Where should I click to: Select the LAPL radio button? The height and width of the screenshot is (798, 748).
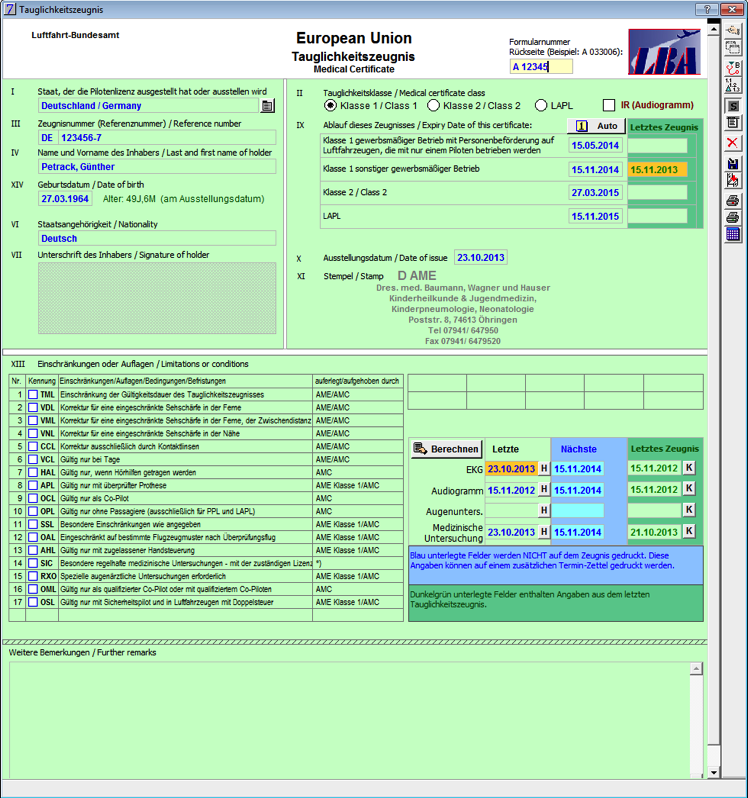(541, 105)
